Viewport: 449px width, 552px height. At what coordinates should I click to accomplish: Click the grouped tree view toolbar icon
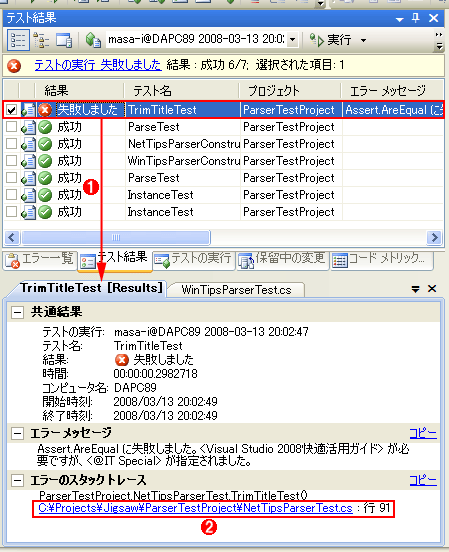pyautogui.click(x=41, y=40)
